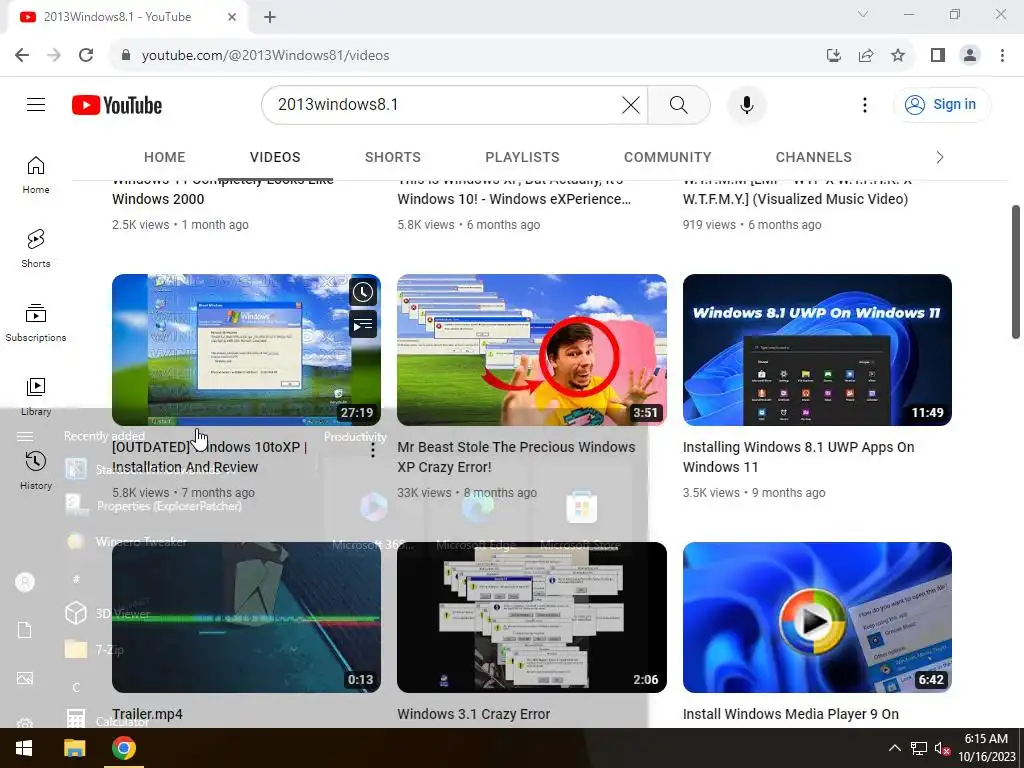This screenshot has height=768, width=1024.
Task: Open action menu for 10toXP video
Action: [x=372, y=449]
